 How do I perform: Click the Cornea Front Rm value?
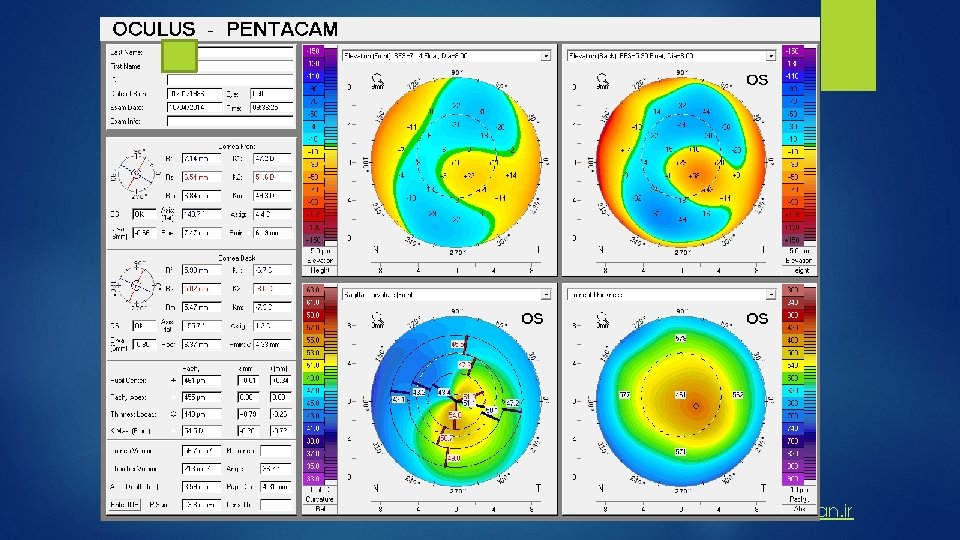[201, 195]
